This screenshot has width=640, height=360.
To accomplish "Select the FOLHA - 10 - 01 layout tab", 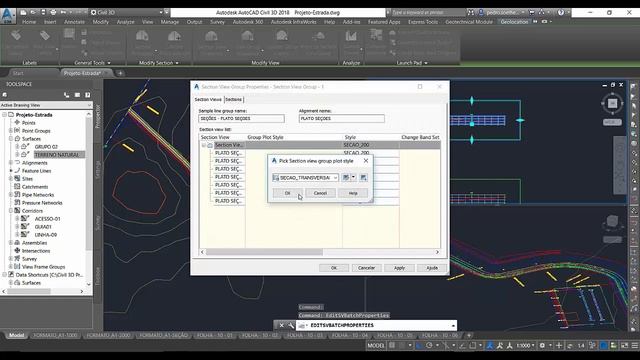I will coord(215,336).
